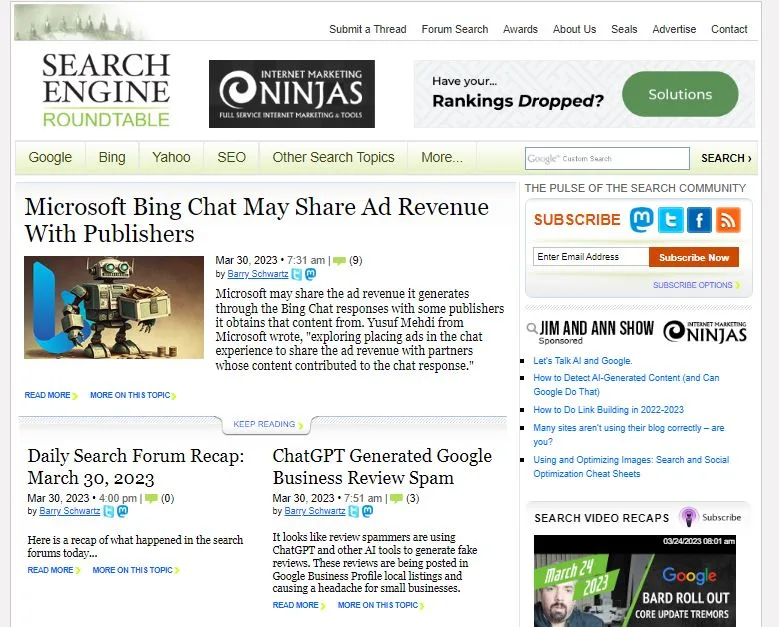
Task: Focus the Enter Email Address field
Action: tap(591, 257)
